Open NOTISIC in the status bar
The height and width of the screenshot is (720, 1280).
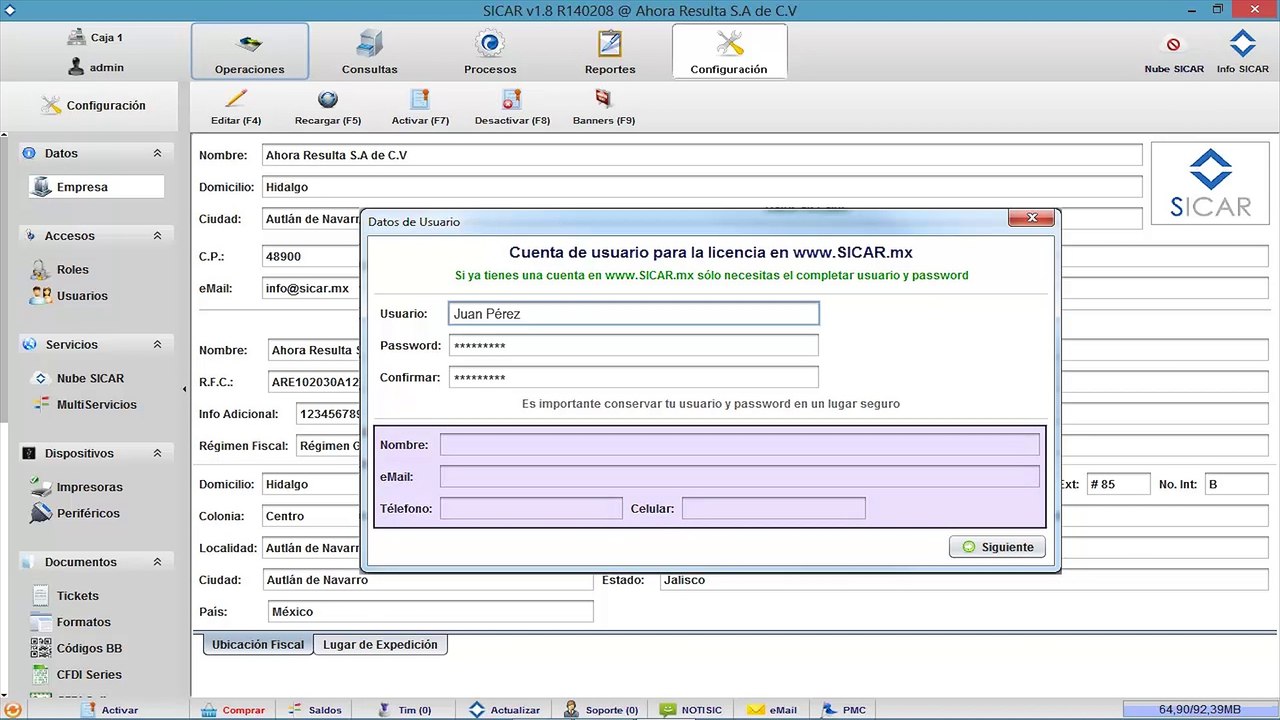[x=692, y=710]
